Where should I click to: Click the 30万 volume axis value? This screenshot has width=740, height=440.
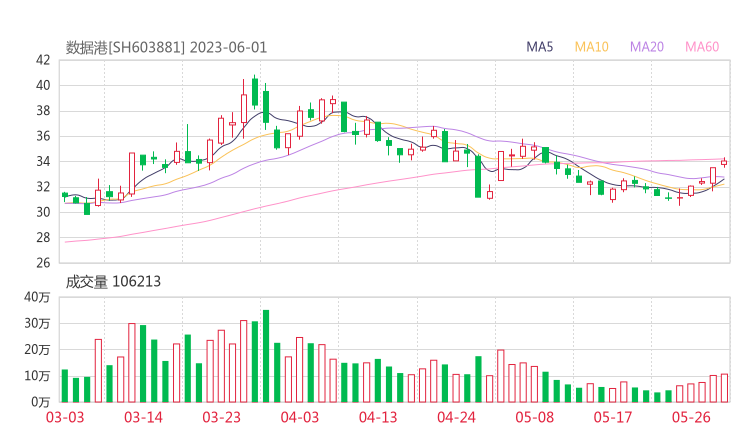click(x=37, y=324)
